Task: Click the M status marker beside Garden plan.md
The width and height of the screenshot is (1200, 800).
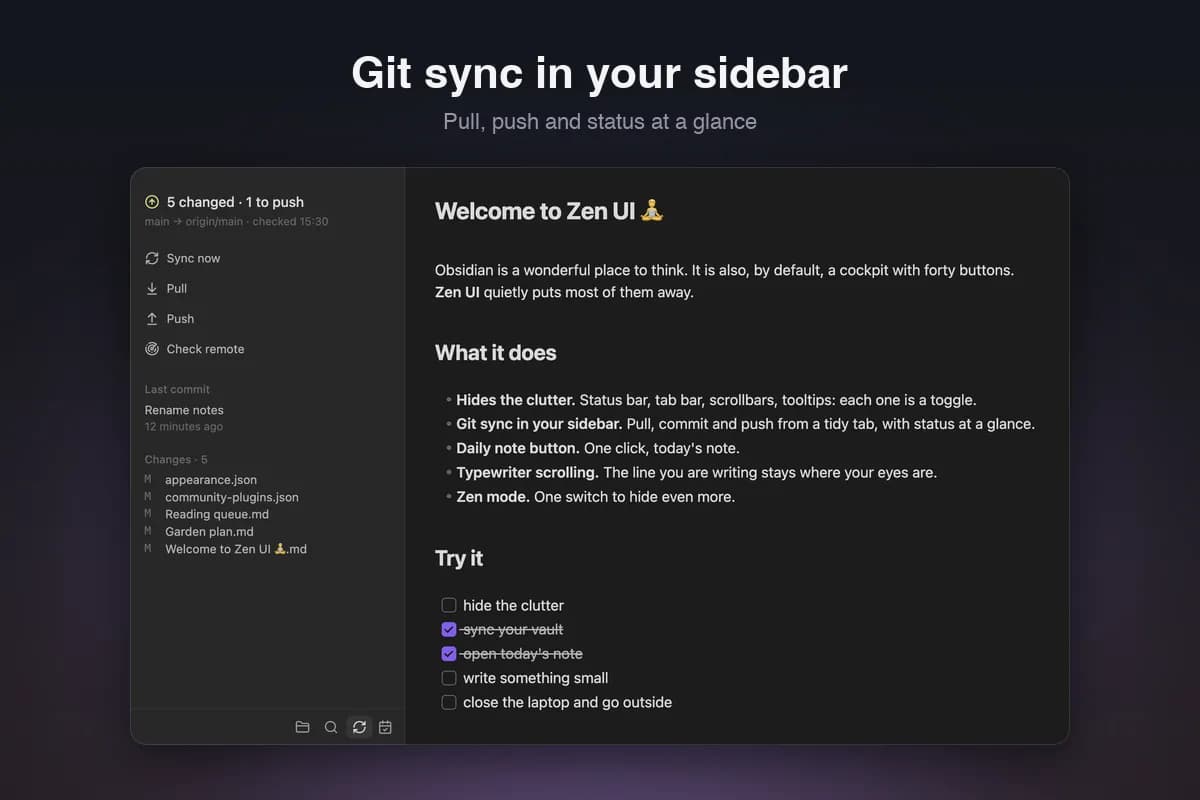Action: [x=148, y=532]
